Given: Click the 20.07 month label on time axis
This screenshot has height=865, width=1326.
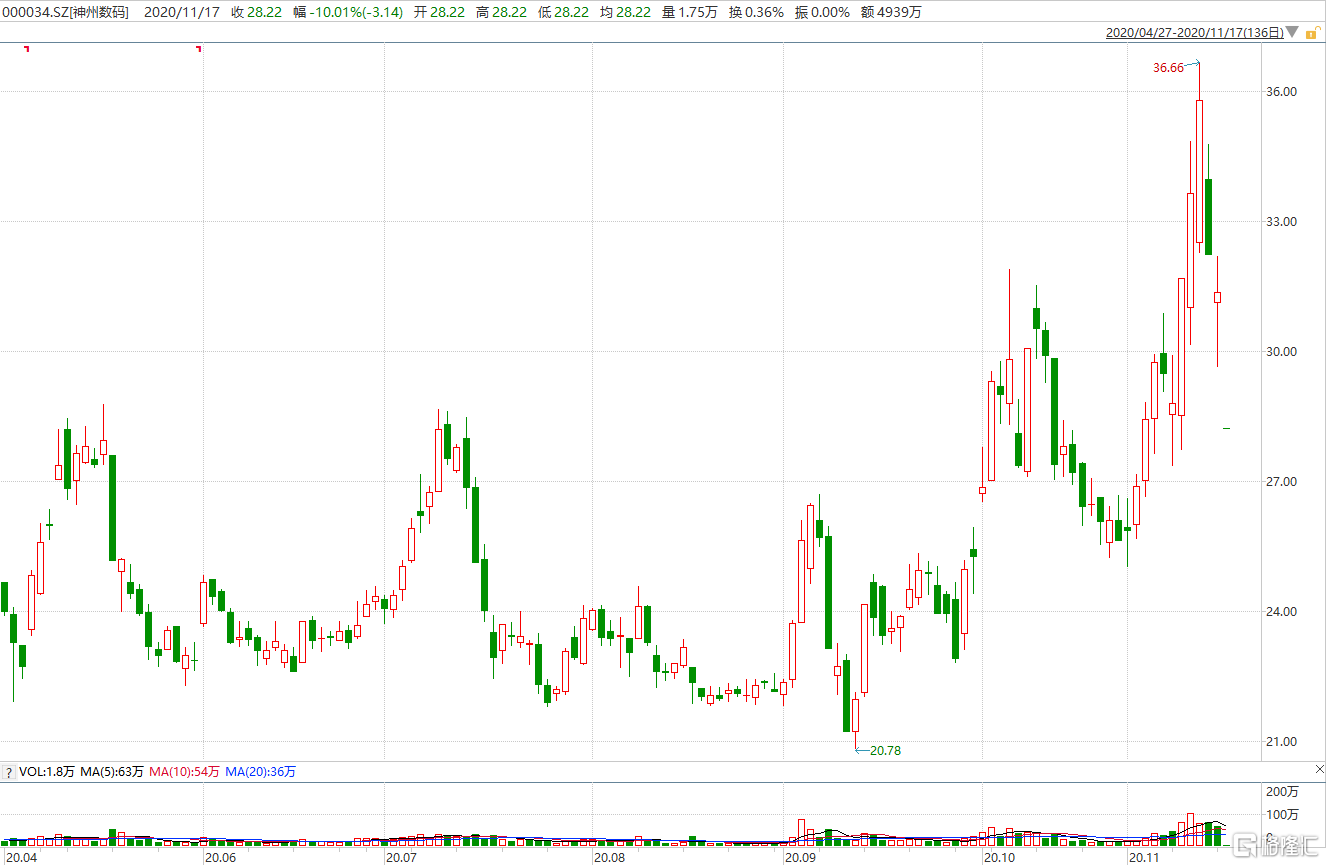Looking at the screenshot, I should [x=401, y=857].
